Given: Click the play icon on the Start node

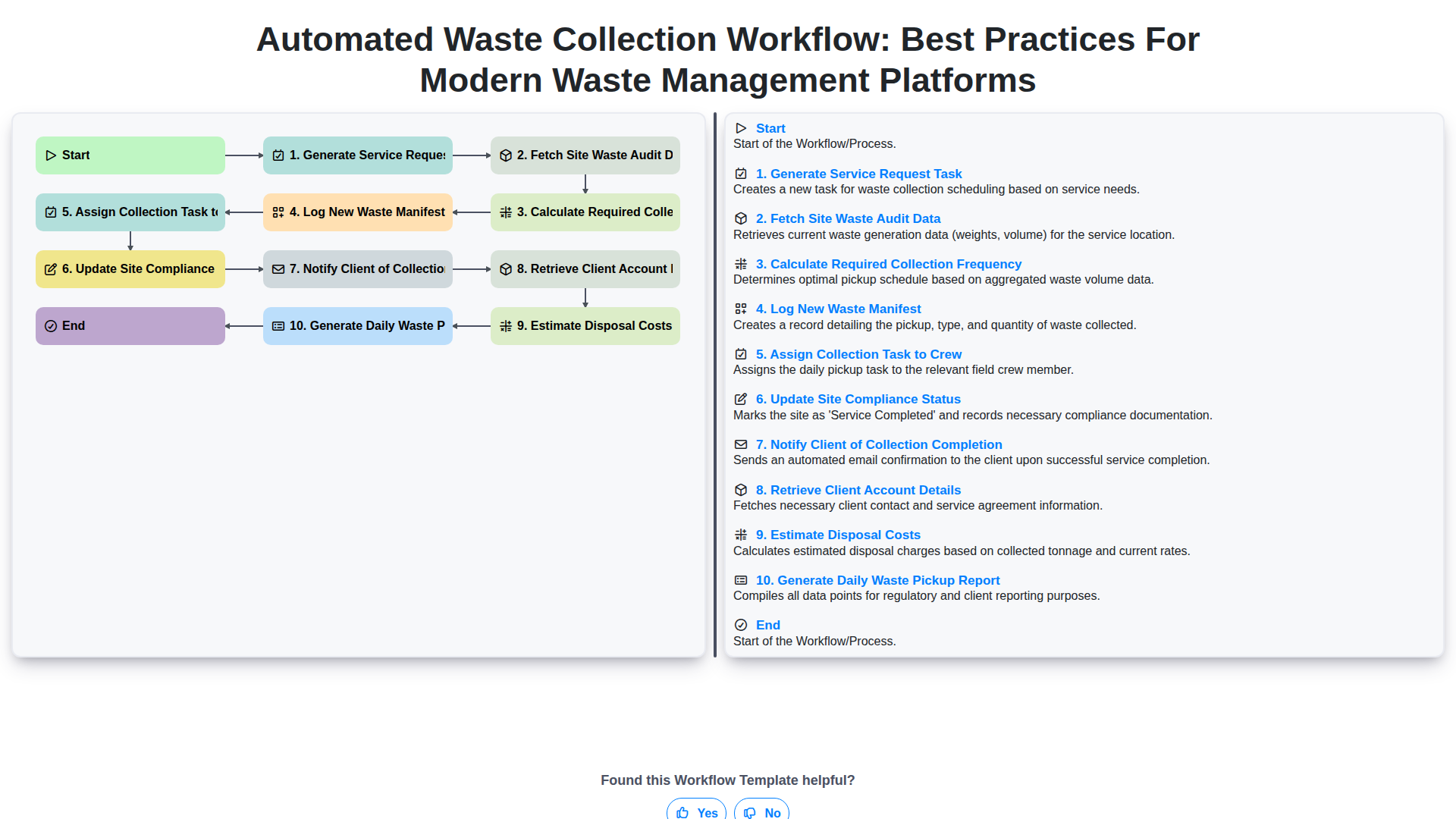Looking at the screenshot, I should 51,155.
